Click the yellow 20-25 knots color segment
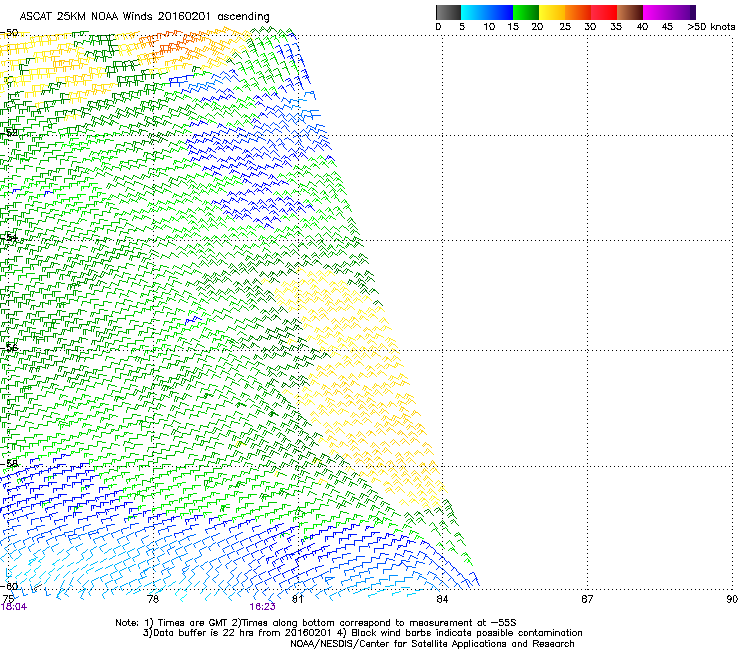 tap(552, 12)
